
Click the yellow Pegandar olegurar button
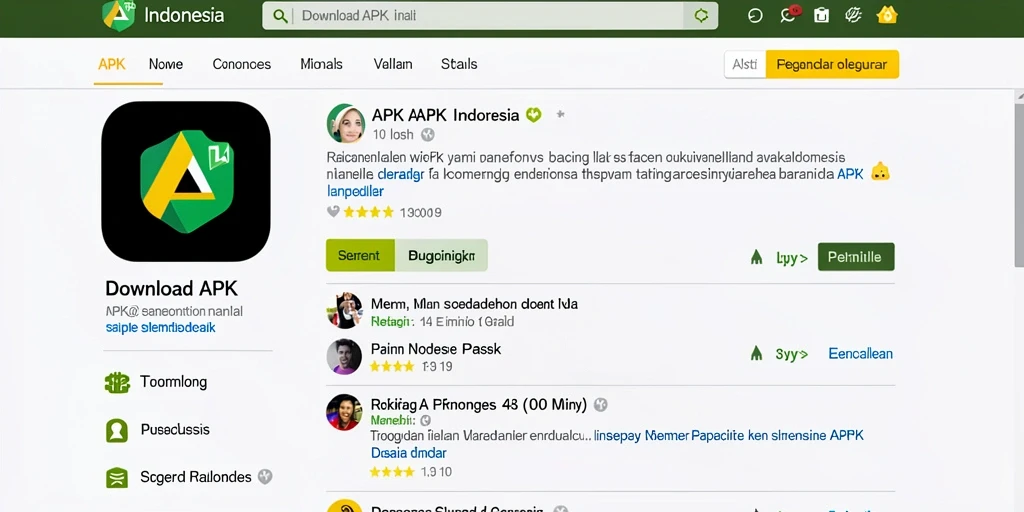click(x=832, y=65)
